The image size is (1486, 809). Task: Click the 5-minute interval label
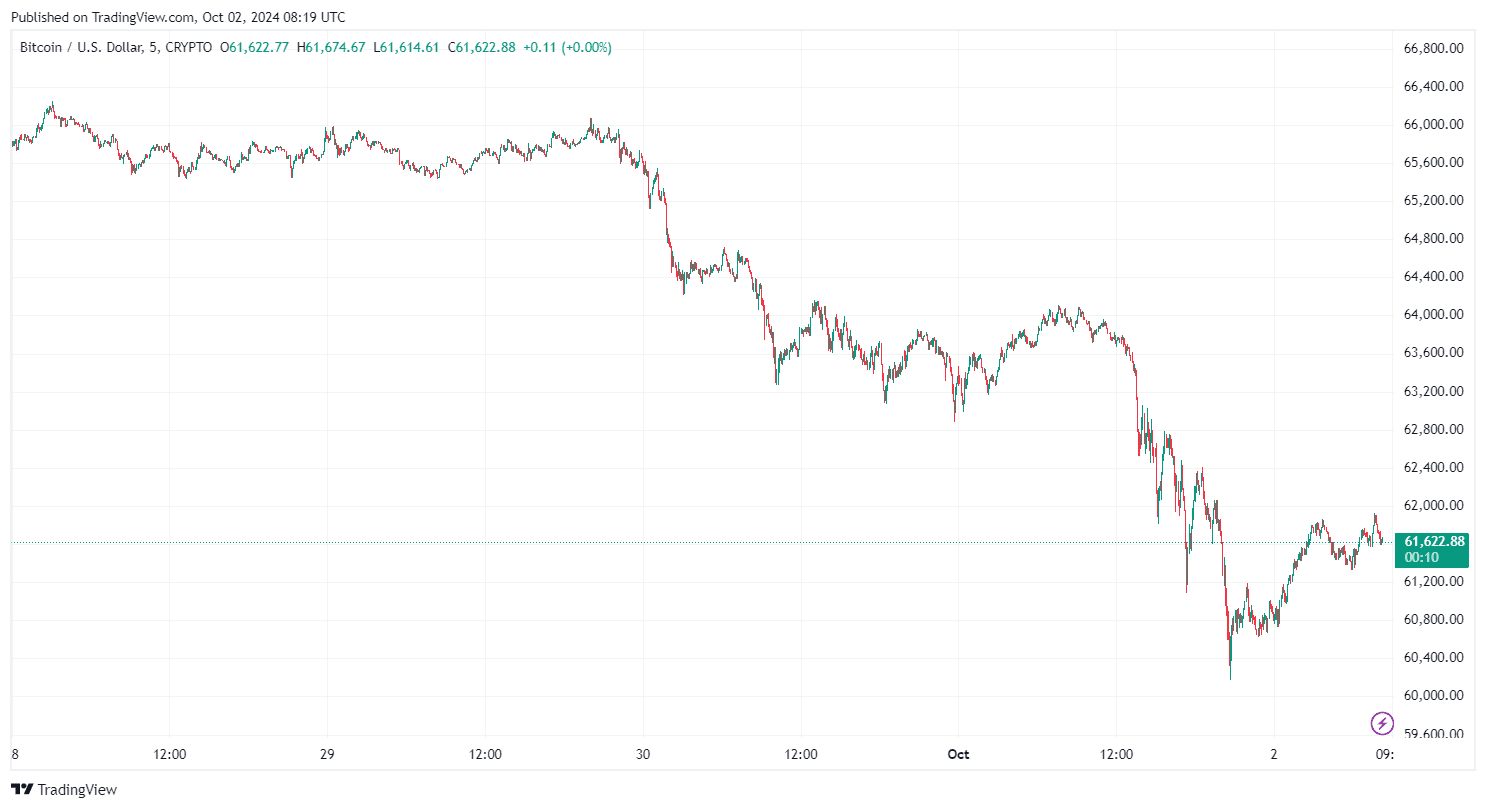tap(157, 47)
